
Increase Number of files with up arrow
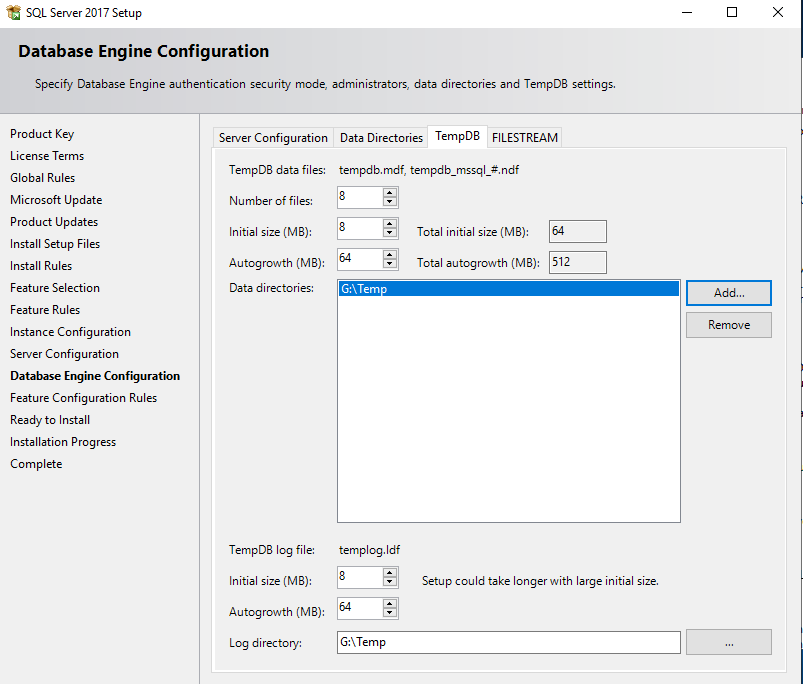[390, 193]
